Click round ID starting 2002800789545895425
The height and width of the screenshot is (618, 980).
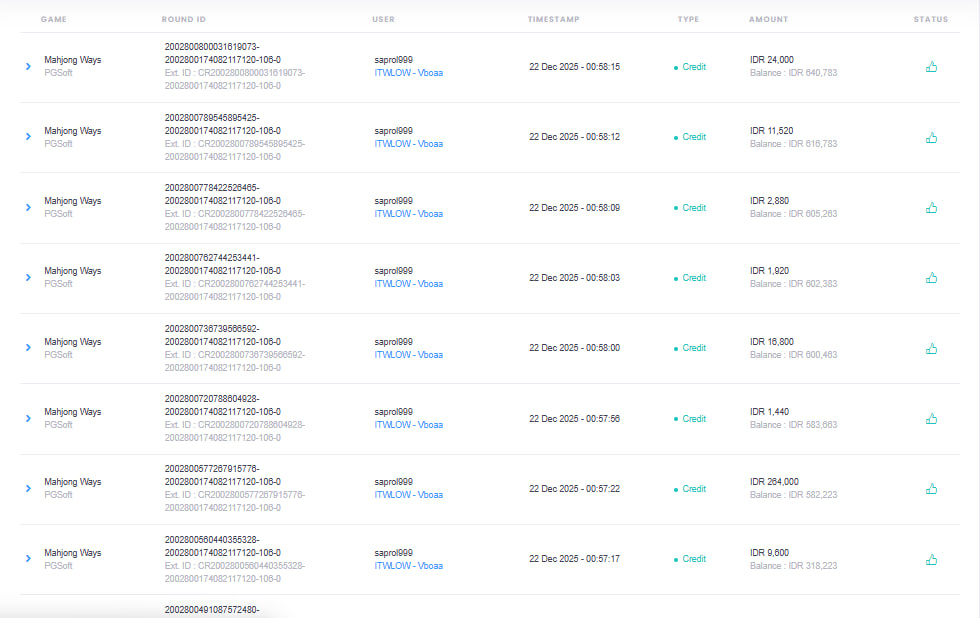(x=222, y=124)
